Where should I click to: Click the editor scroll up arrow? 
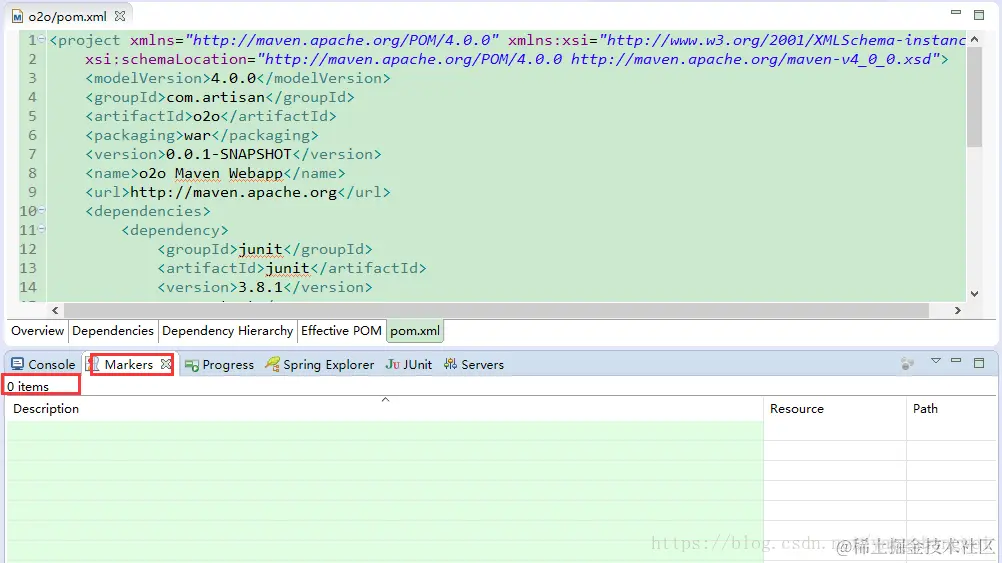[x=974, y=39]
